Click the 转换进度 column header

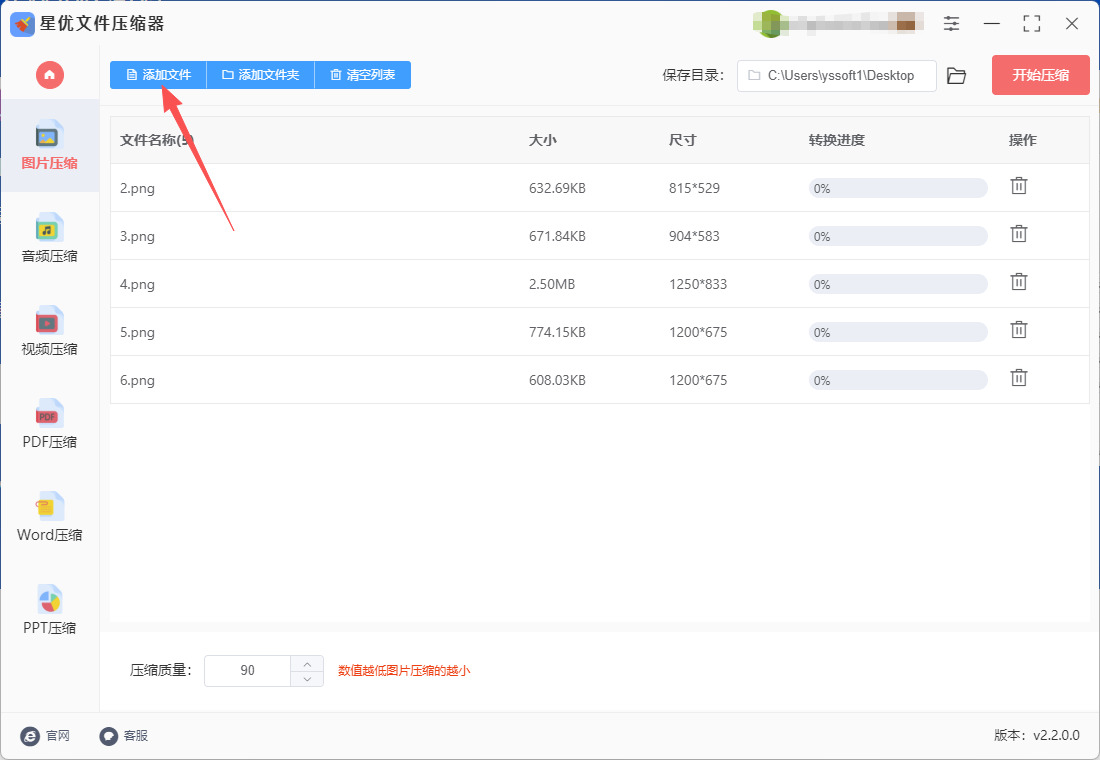[836, 140]
